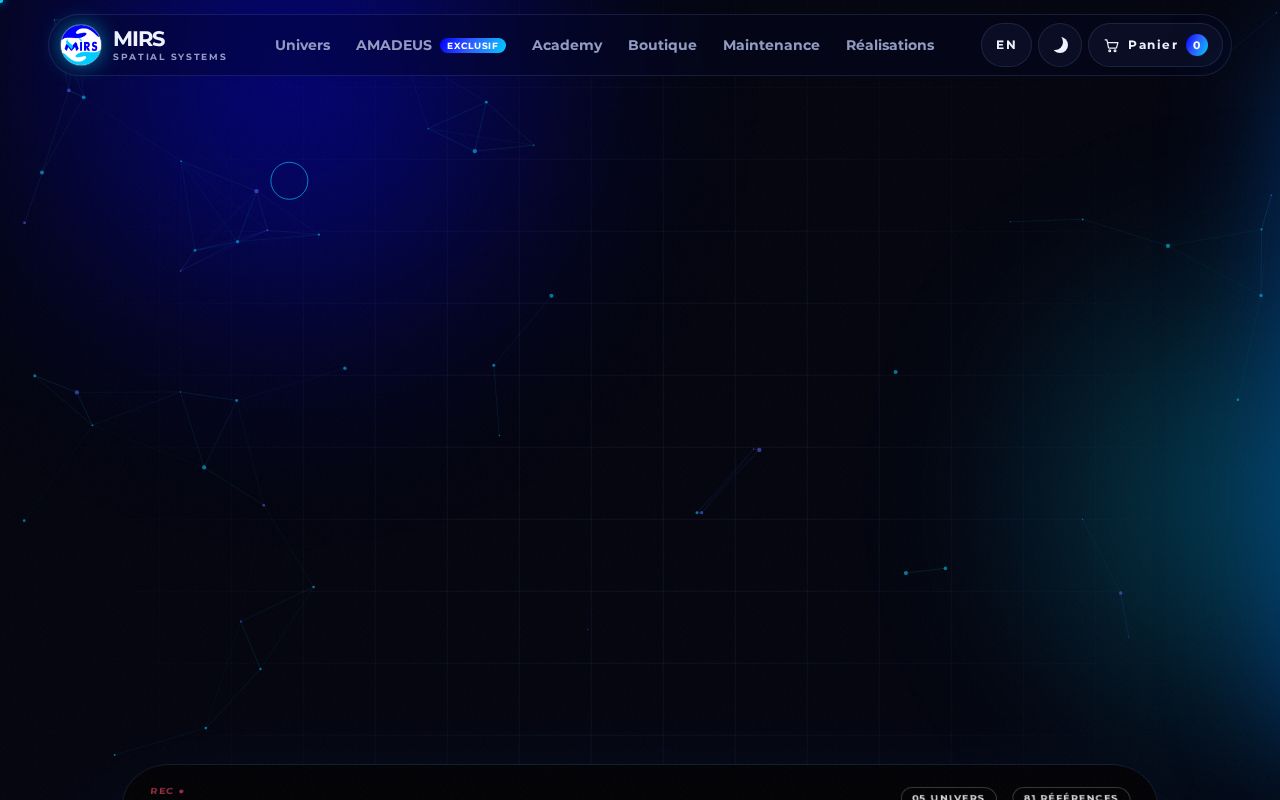Click the EXCLUSIF badge

tap(473, 45)
